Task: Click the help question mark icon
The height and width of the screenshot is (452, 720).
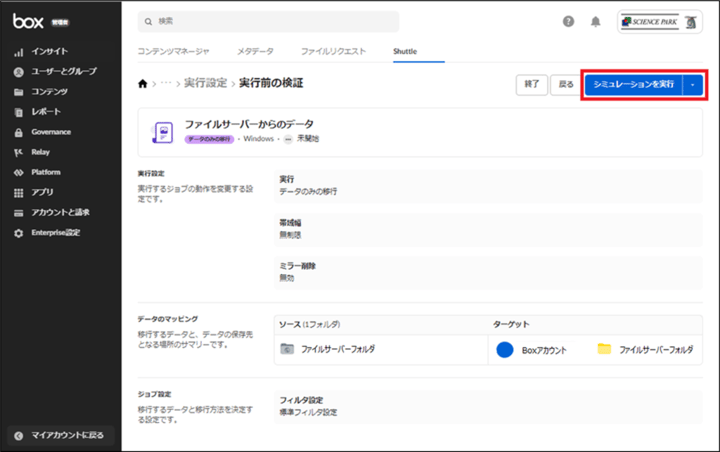Action: tap(569, 21)
